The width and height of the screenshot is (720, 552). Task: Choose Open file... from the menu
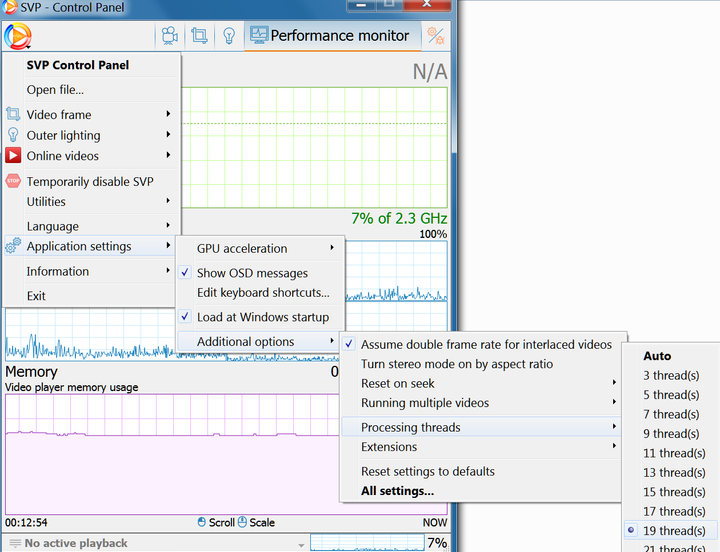[x=55, y=90]
